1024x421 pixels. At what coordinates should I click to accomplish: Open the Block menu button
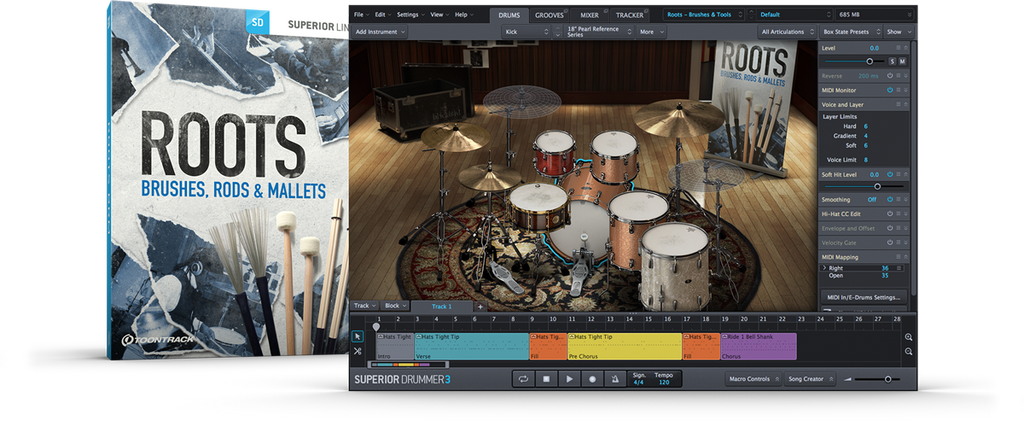tap(395, 306)
